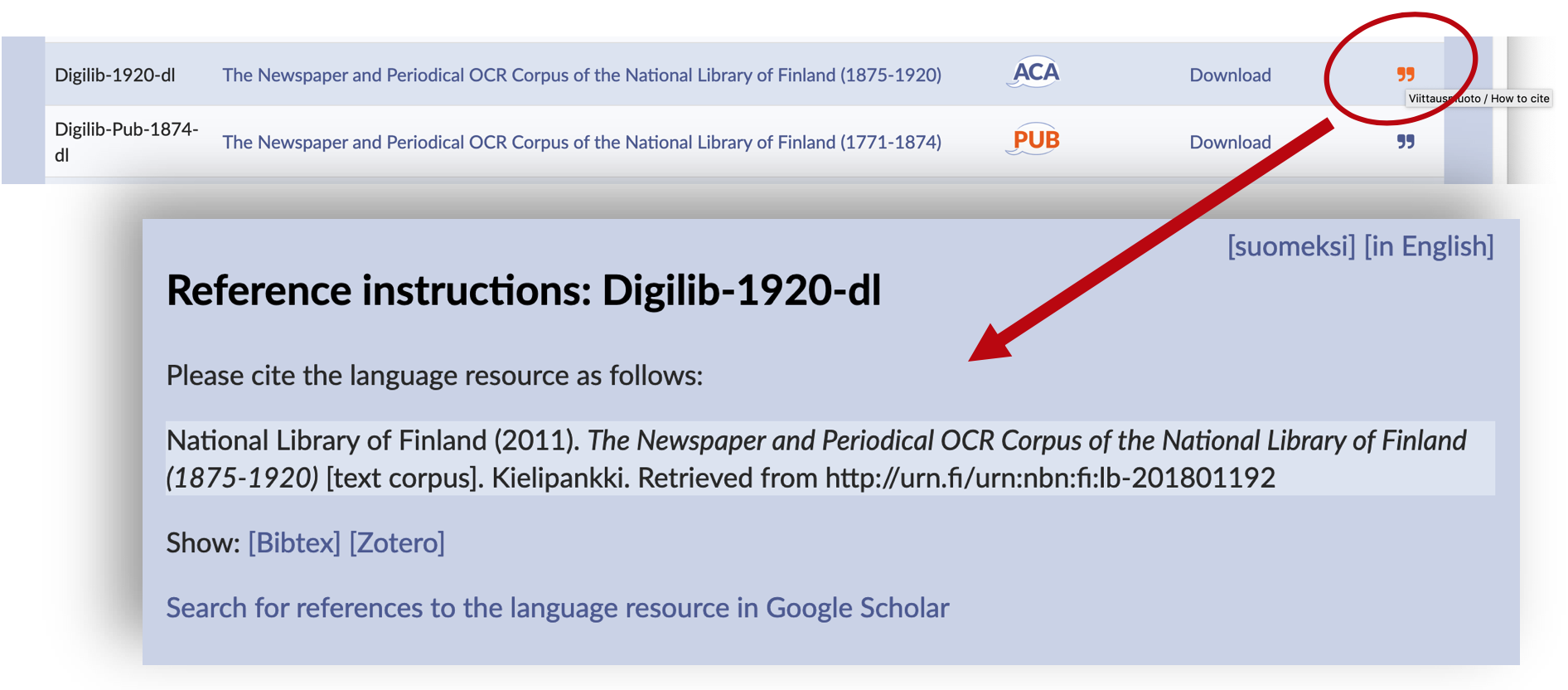This screenshot has height=690, width=1568.
Task: Click the 'Please cite the language resource' text
Action: (434, 376)
